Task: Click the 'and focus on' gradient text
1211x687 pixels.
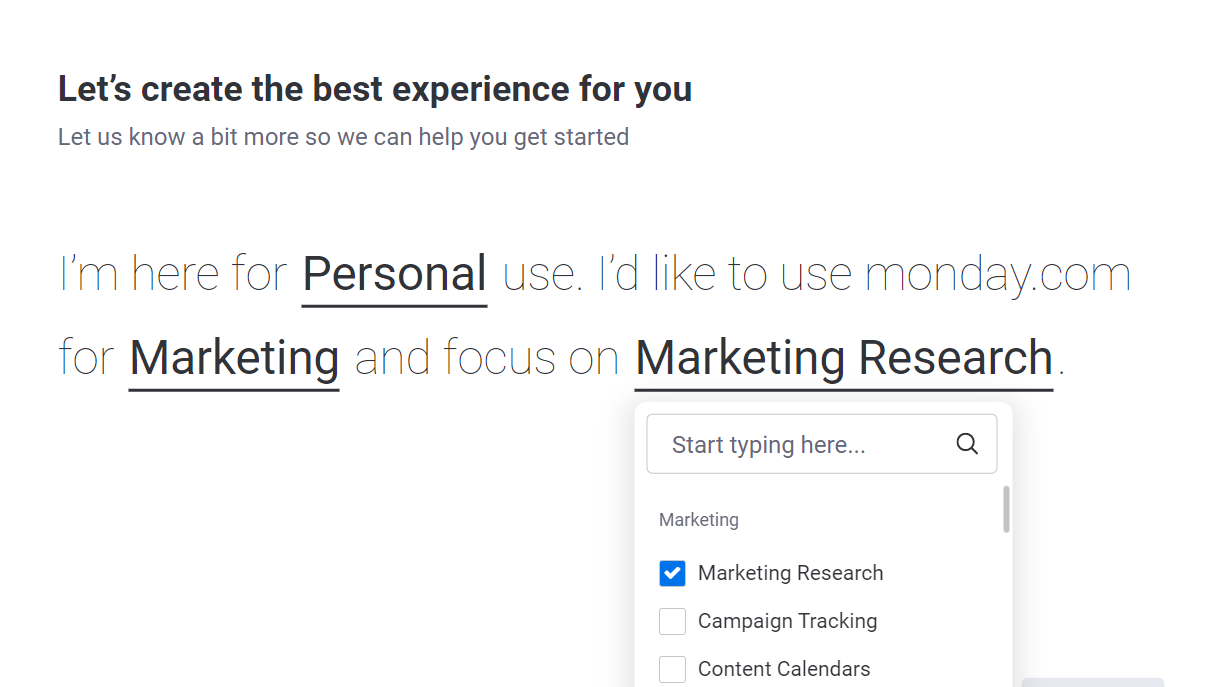Action: point(487,358)
